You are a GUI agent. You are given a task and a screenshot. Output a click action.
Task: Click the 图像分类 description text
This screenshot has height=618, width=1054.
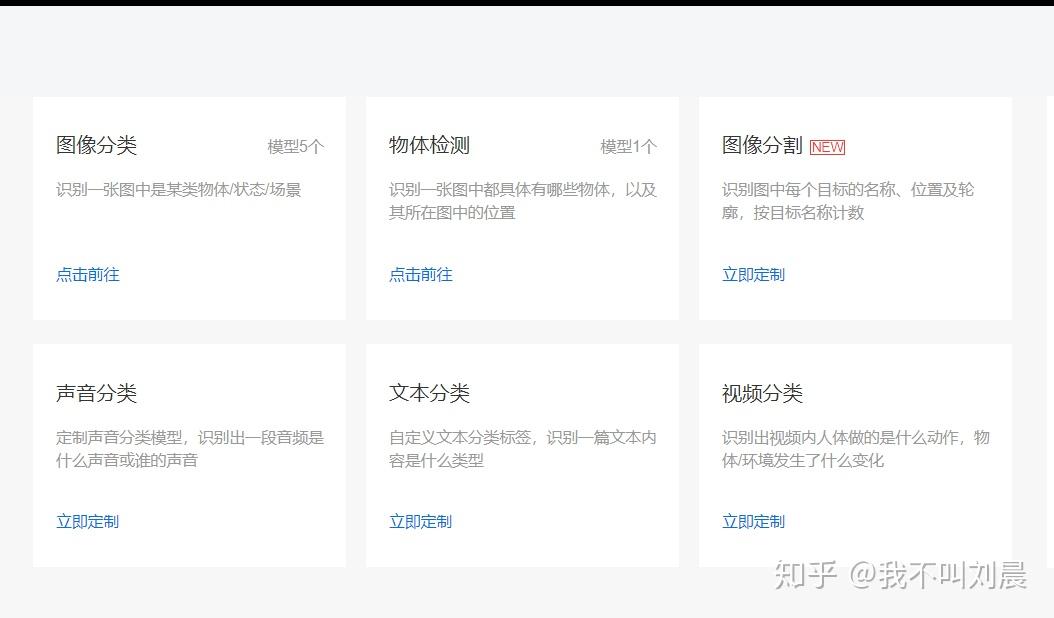pyautogui.click(x=179, y=190)
